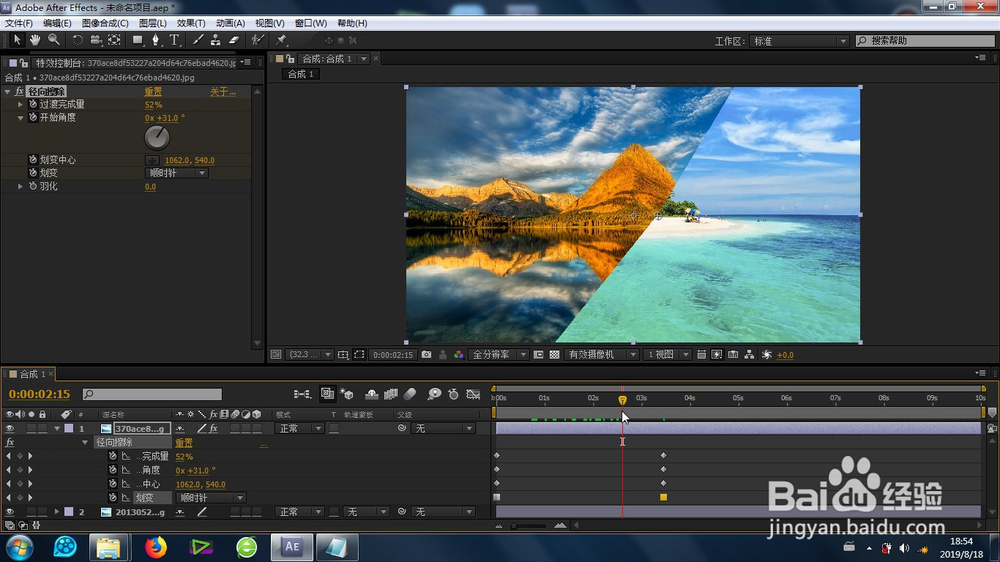
Task: Toggle stopwatch for 过渡完成量 in effect controls
Action: [x=32, y=104]
